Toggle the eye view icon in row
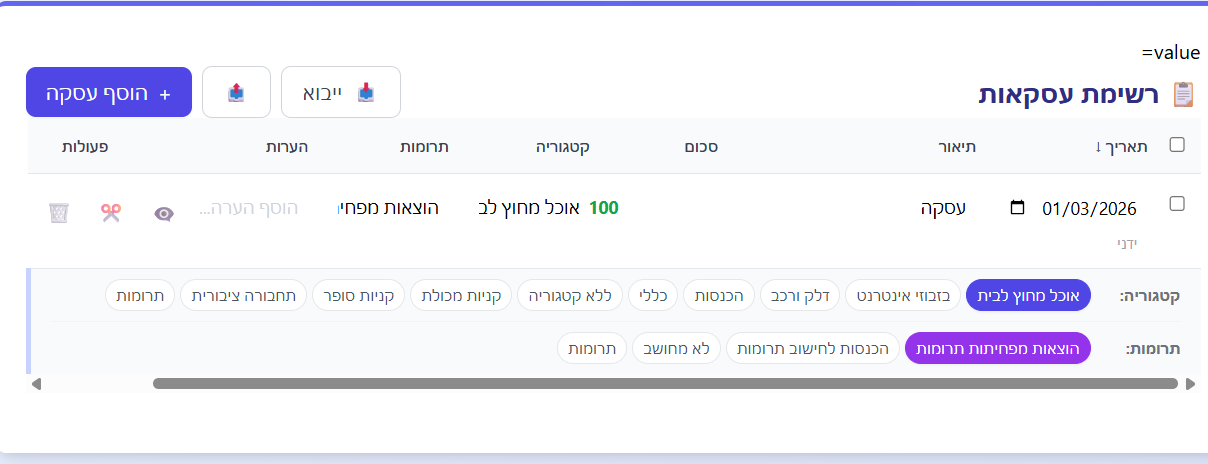The width and height of the screenshot is (1208, 464). pos(164,213)
